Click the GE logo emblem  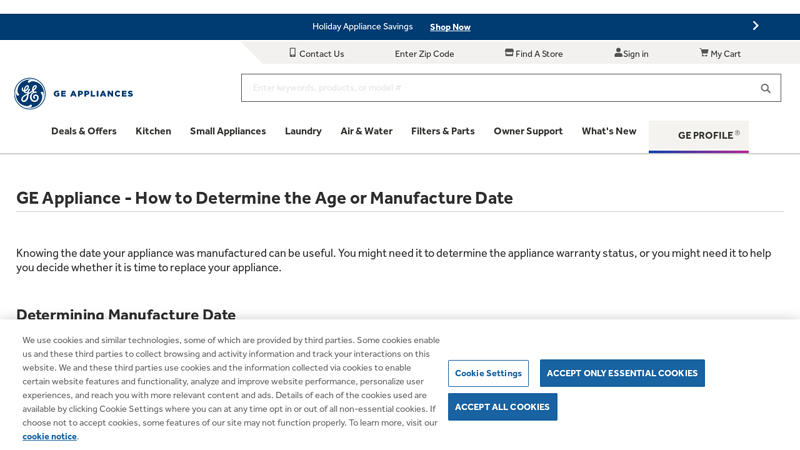coord(30,93)
